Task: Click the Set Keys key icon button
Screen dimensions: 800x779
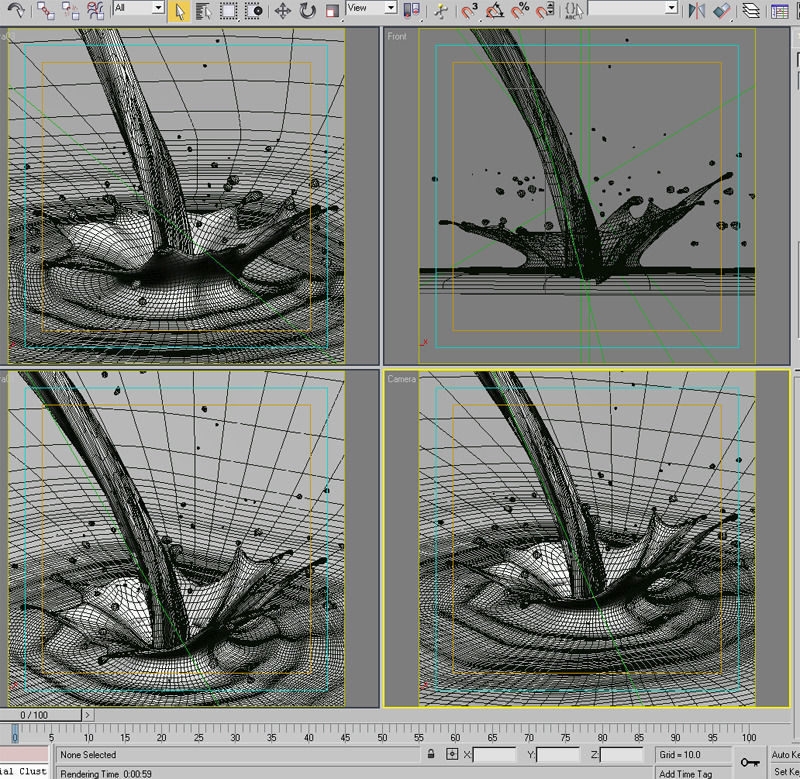Action: [x=750, y=763]
